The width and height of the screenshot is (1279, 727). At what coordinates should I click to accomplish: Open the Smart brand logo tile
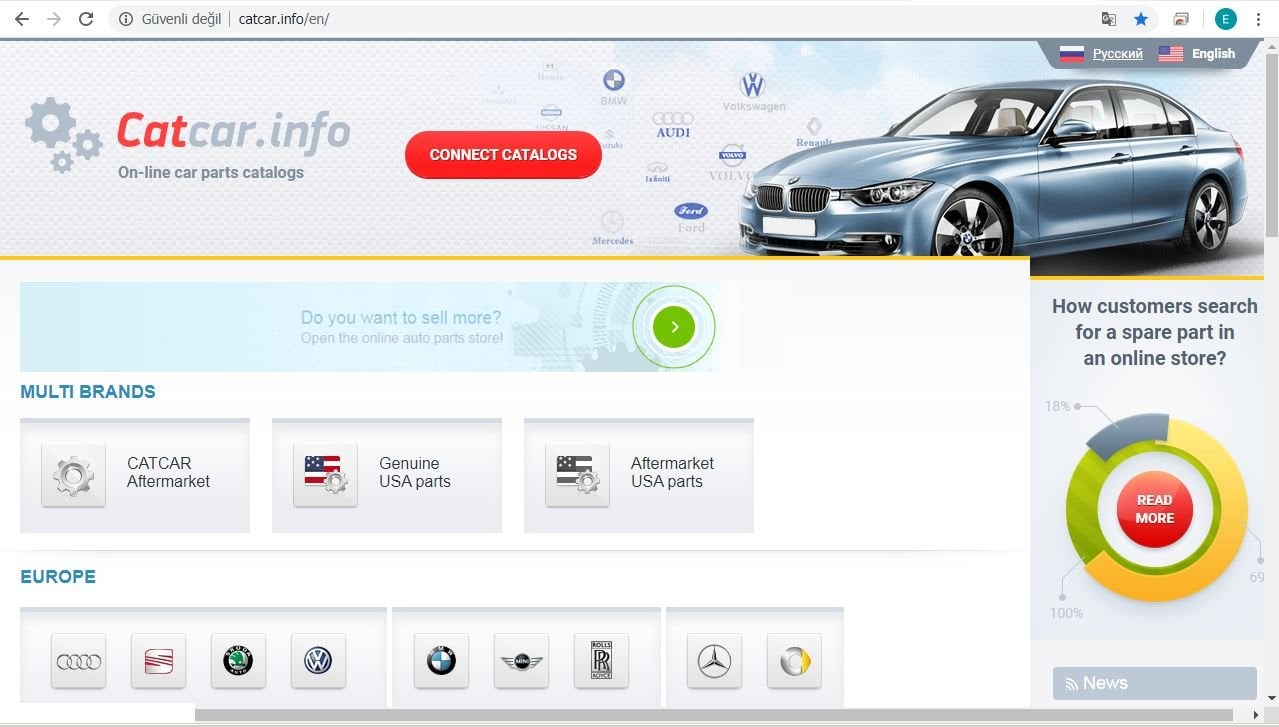794,661
